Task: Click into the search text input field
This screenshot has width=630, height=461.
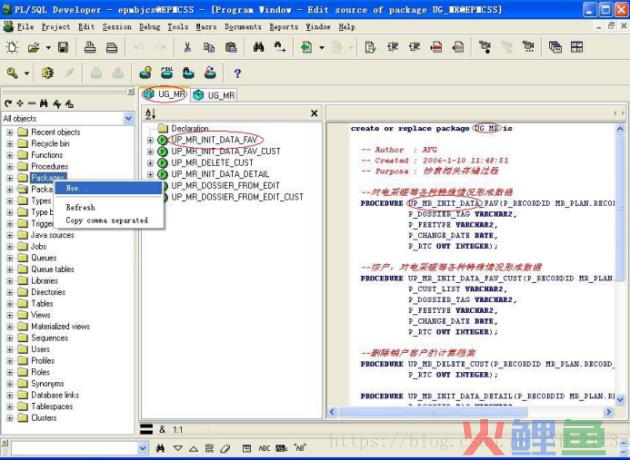Action: coord(74,448)
